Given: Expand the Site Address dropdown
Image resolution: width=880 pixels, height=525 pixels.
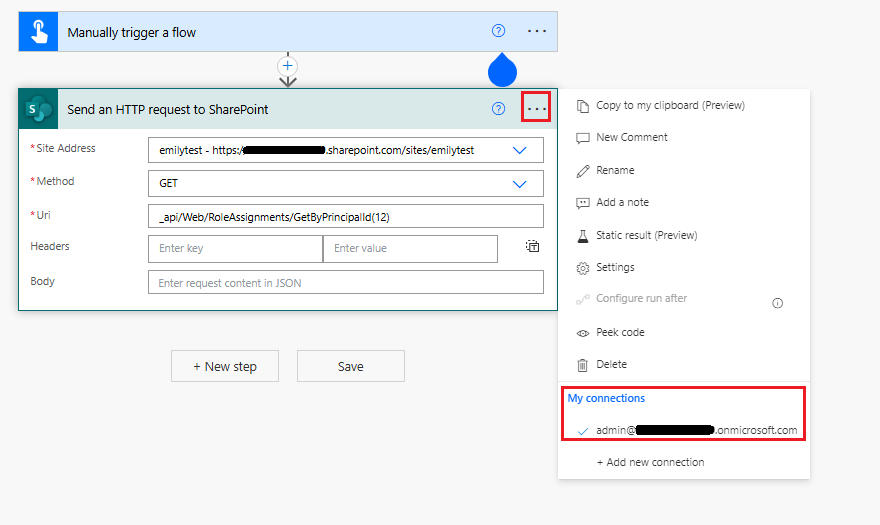Looking at the screenshot, I should (520, 150).
